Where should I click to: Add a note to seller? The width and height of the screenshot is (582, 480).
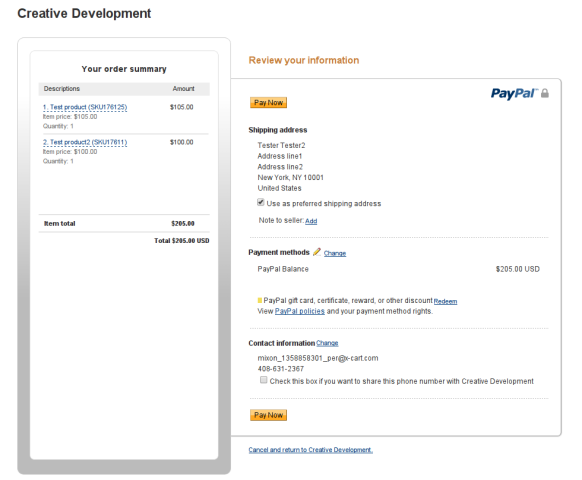point(311,221)
